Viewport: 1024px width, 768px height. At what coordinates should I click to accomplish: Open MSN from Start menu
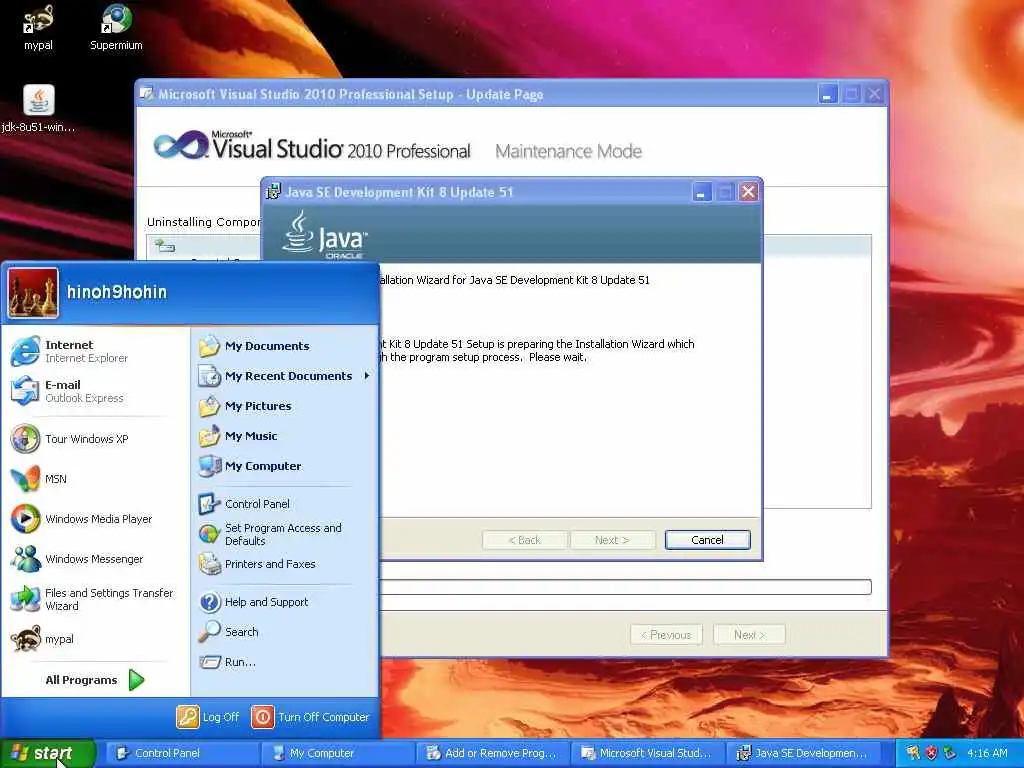tap(95, 479)
